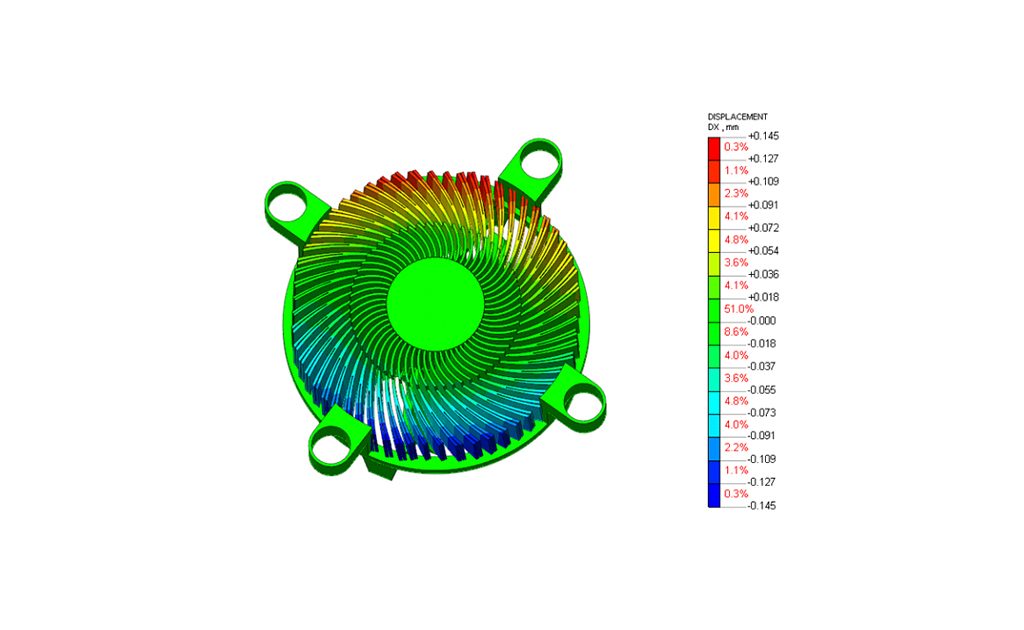Select the +0.036 legend value label
The height and width of the screenshot is (630, 1024).
[763, 274]
